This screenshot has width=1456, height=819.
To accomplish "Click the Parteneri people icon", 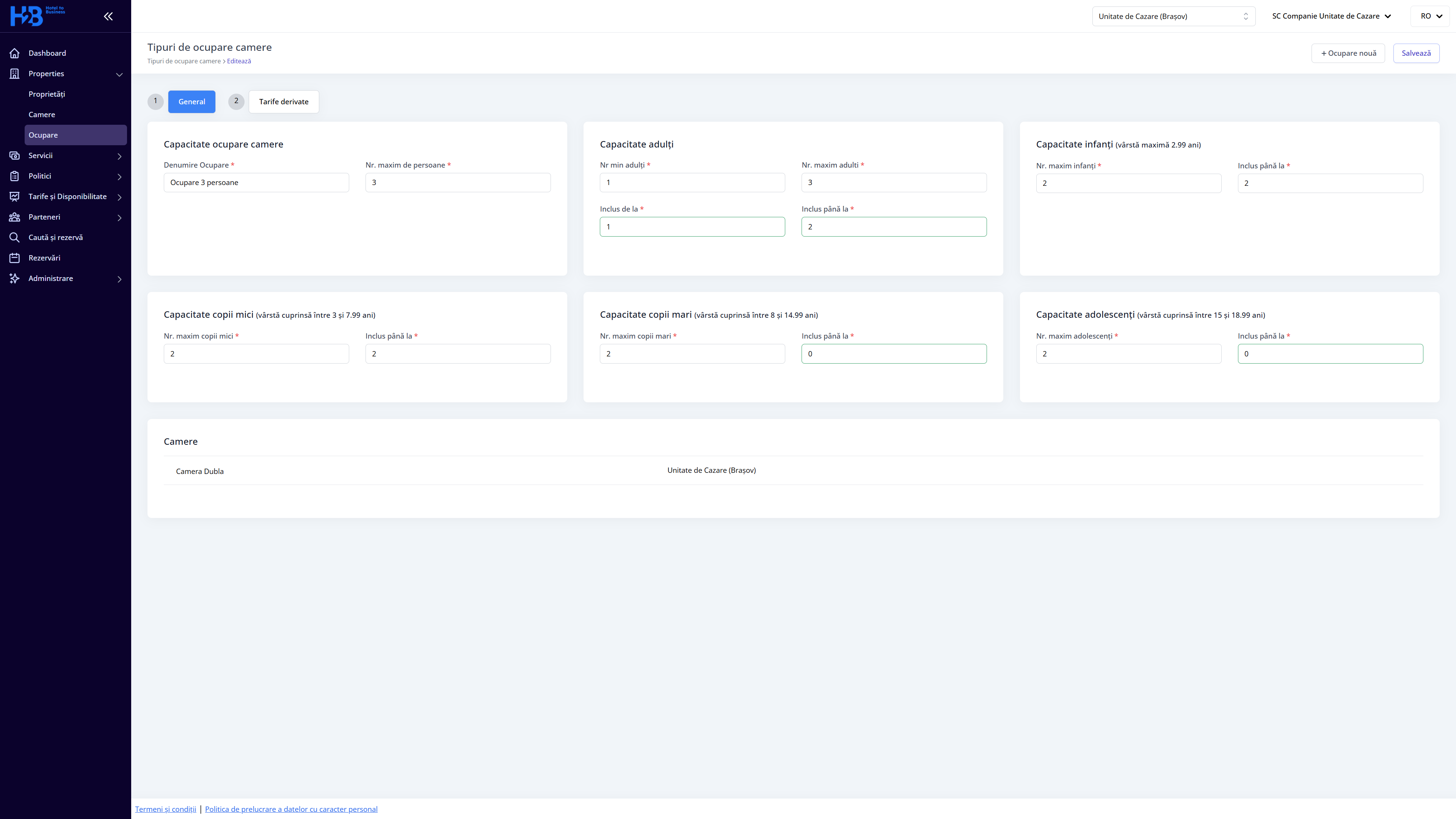I will (15, 217).
